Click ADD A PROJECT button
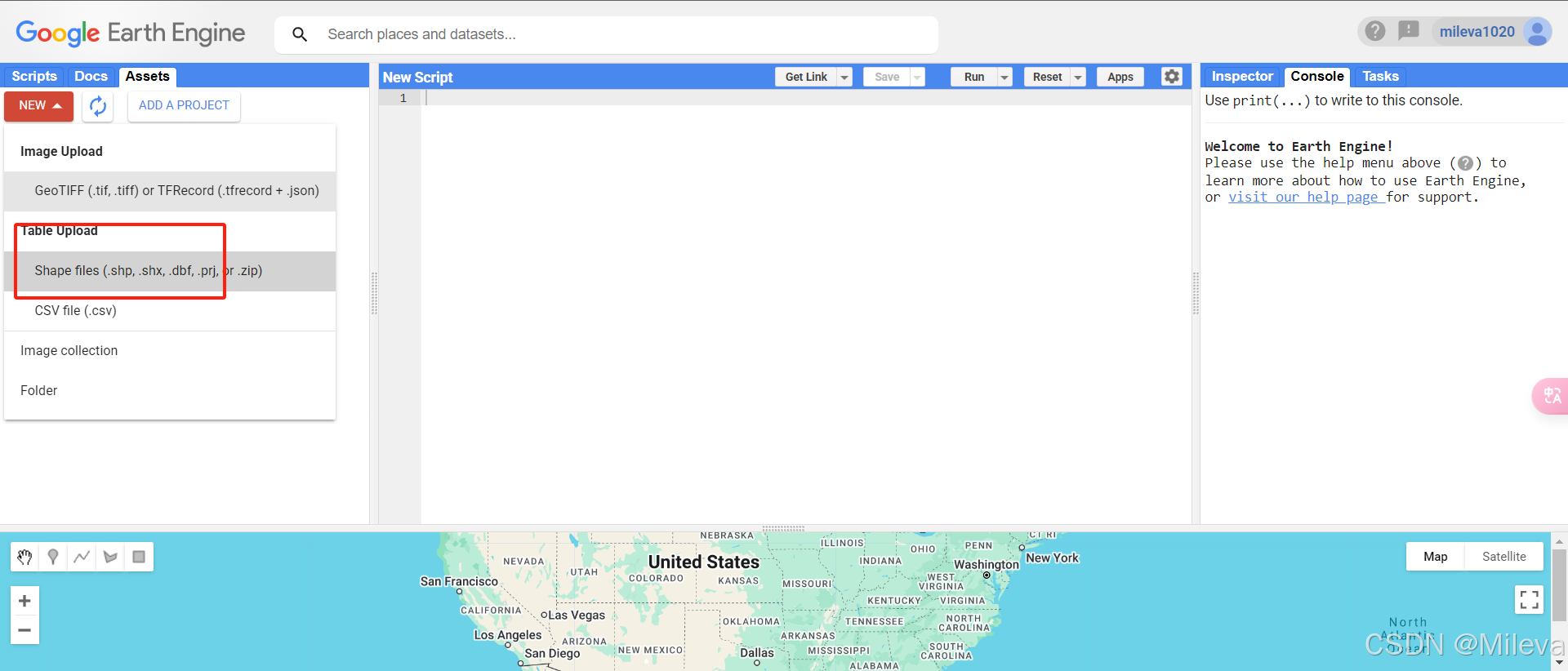Viewport: 1568px width, 671px height. [x=184, y=106]
